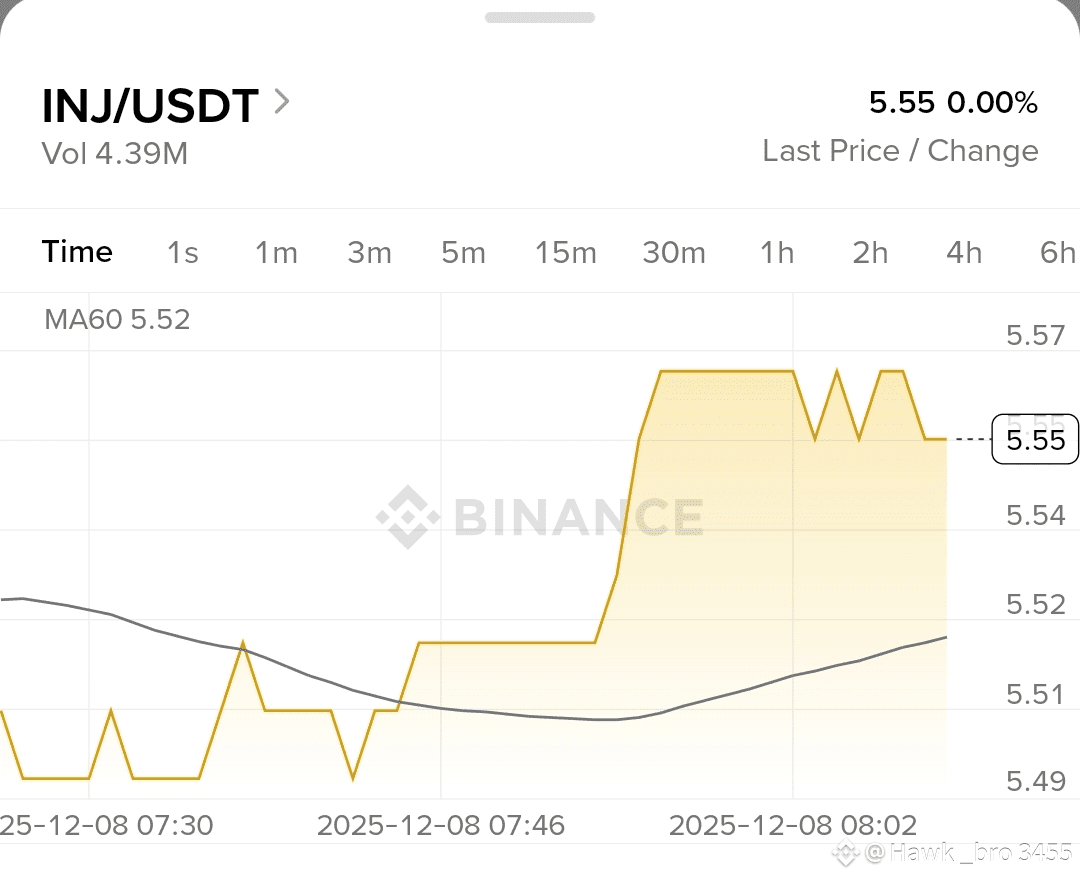Toggle Last Price / Change display

[x=900, y=151]
